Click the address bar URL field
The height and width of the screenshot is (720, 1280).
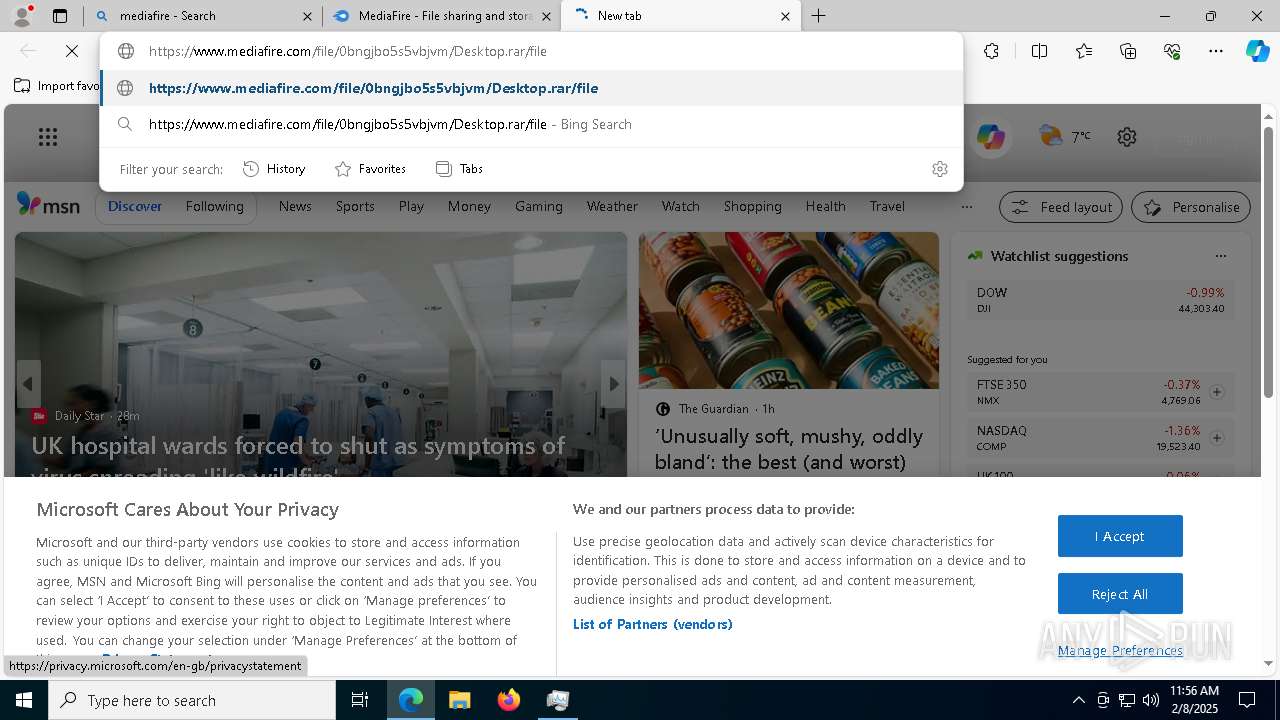click(x=531, y=51)
